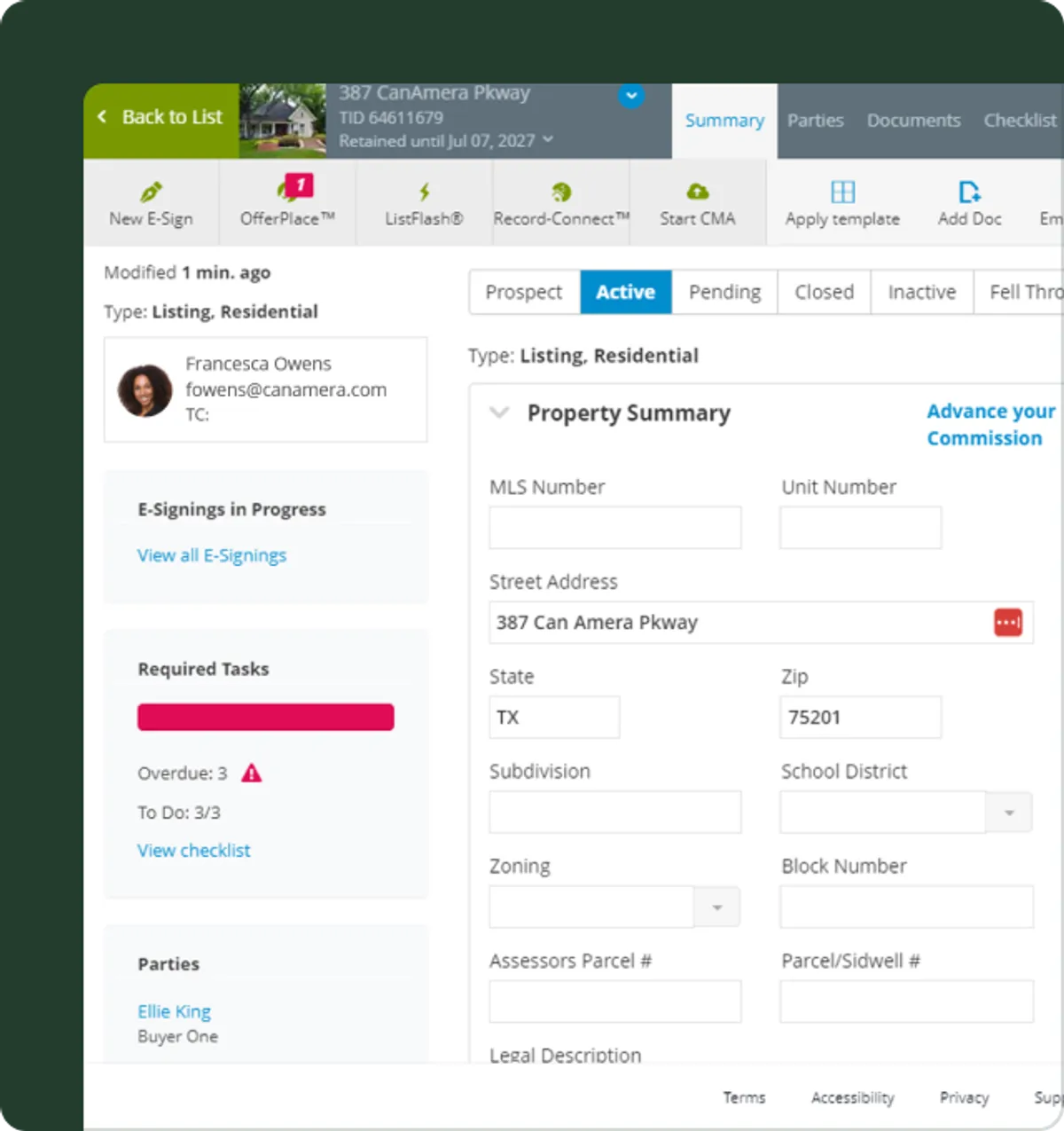The width and height of the screenshot is (1064, 1131).
Task: Switch to the Documents tab
Action: (x=913, y=121)
